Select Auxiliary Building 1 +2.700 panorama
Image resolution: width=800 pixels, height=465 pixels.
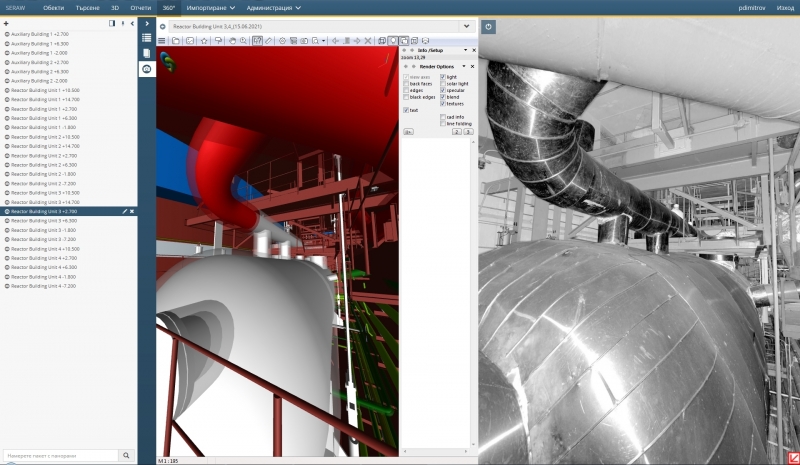pos(40,34)
